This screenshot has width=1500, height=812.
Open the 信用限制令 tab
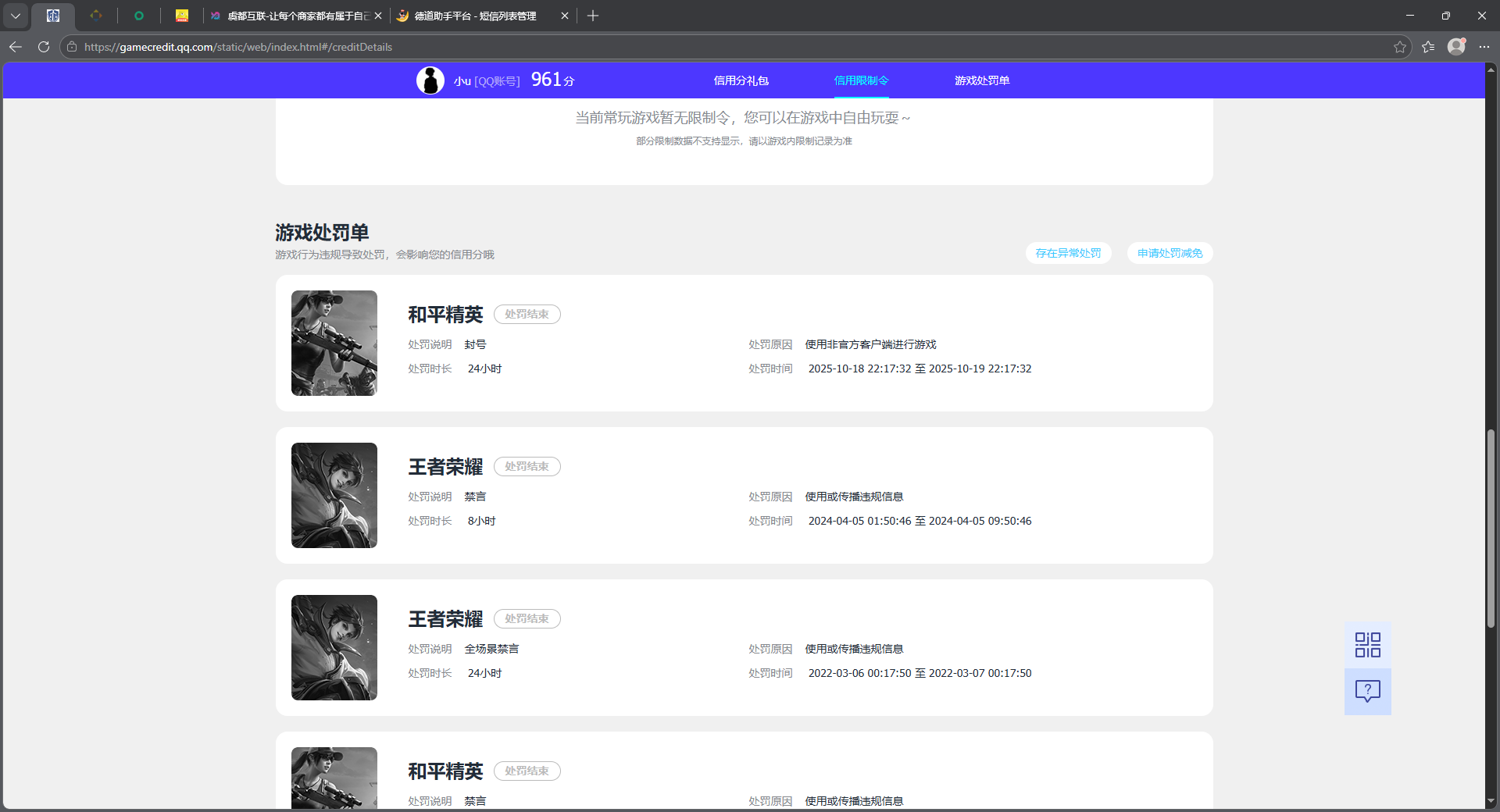tap(861, 80)
